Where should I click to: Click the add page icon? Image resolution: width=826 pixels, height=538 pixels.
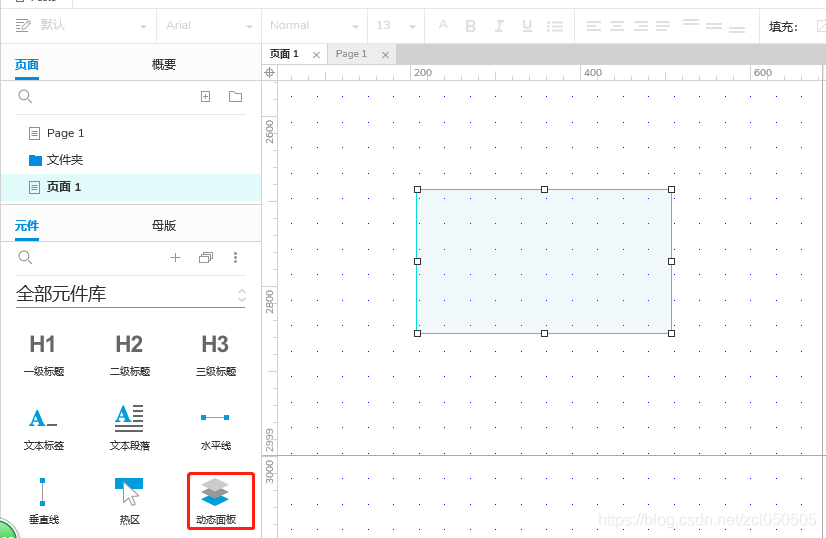pos(205,96)
